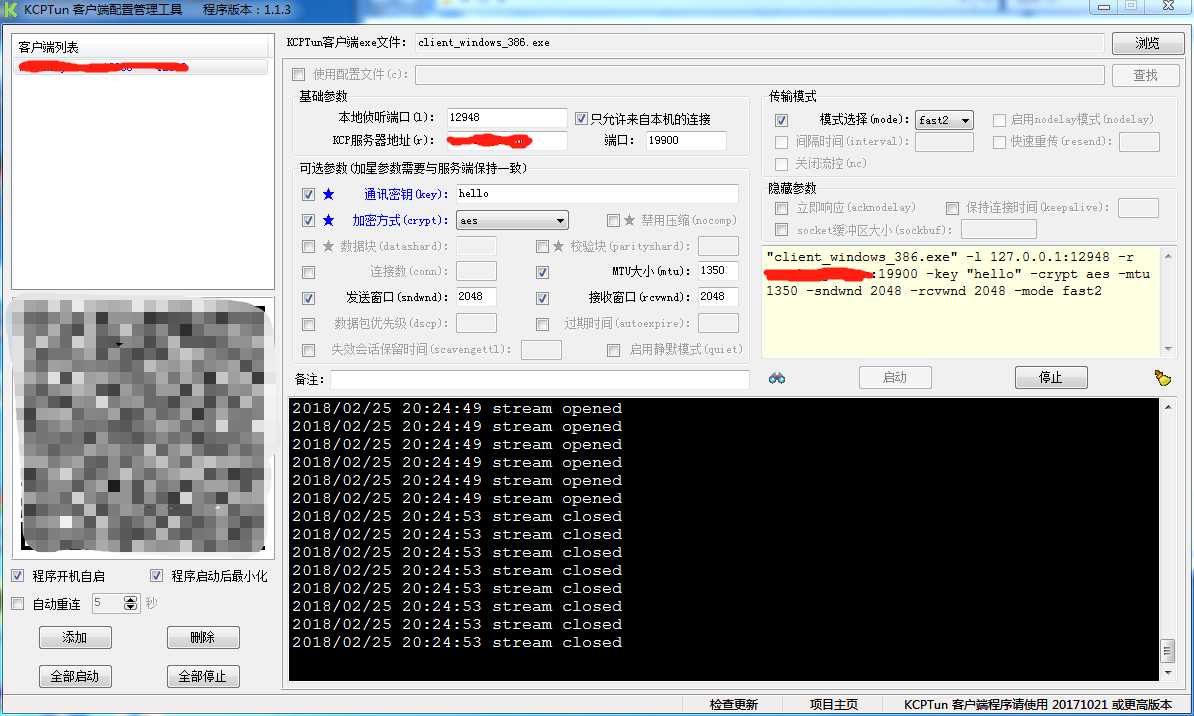Uncheck the 接收窗口(rcvwnd) checkbox

click(x=542, y=298)
